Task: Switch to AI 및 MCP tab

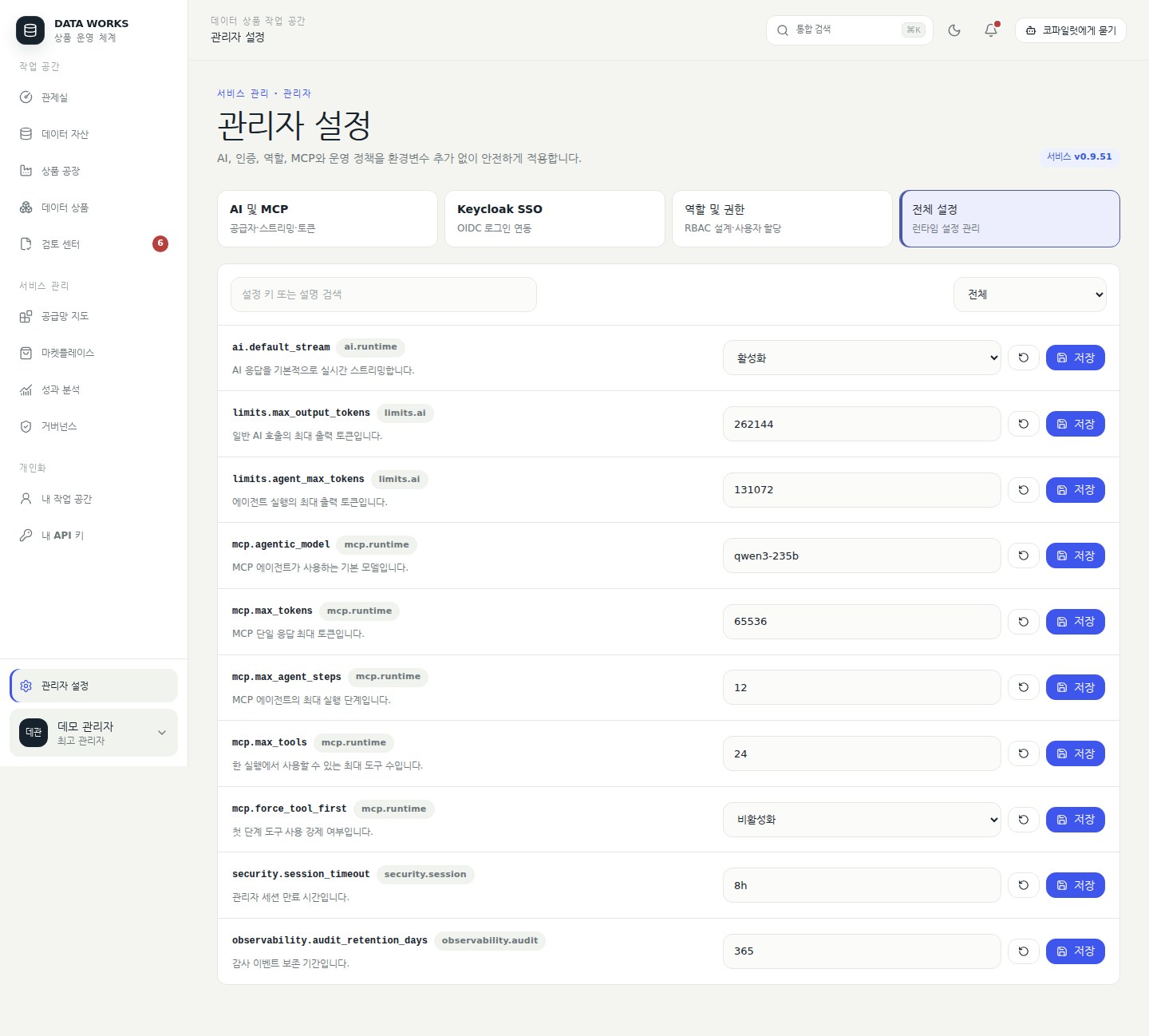Action: [x=327, y=219]
